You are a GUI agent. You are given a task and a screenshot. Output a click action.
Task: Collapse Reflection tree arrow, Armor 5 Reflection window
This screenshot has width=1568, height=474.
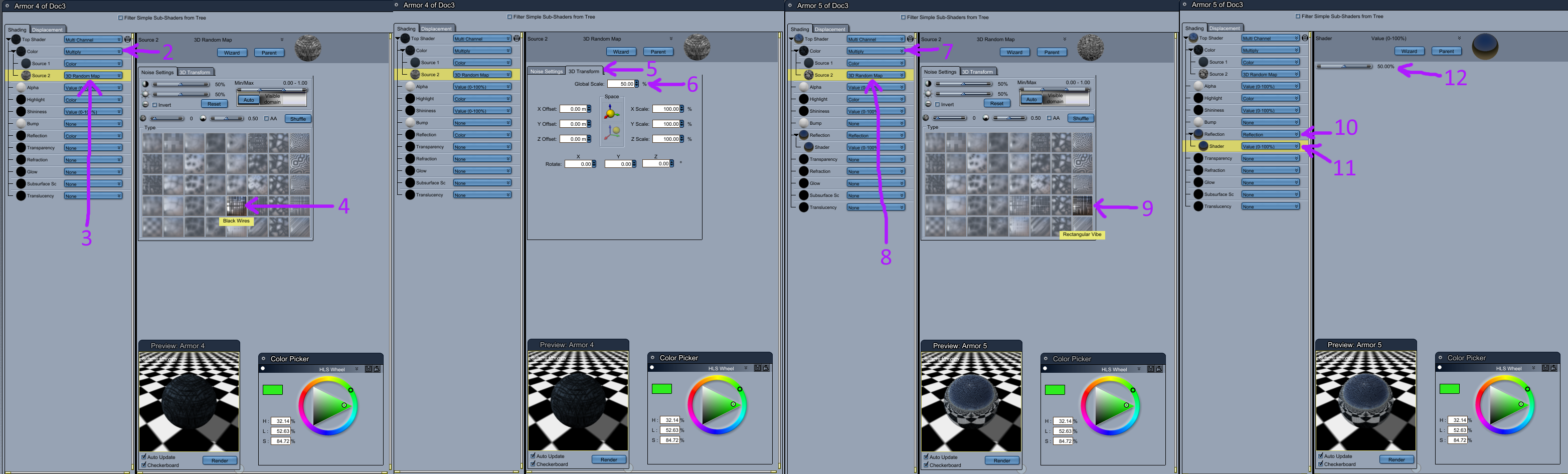click(1190, 134)
